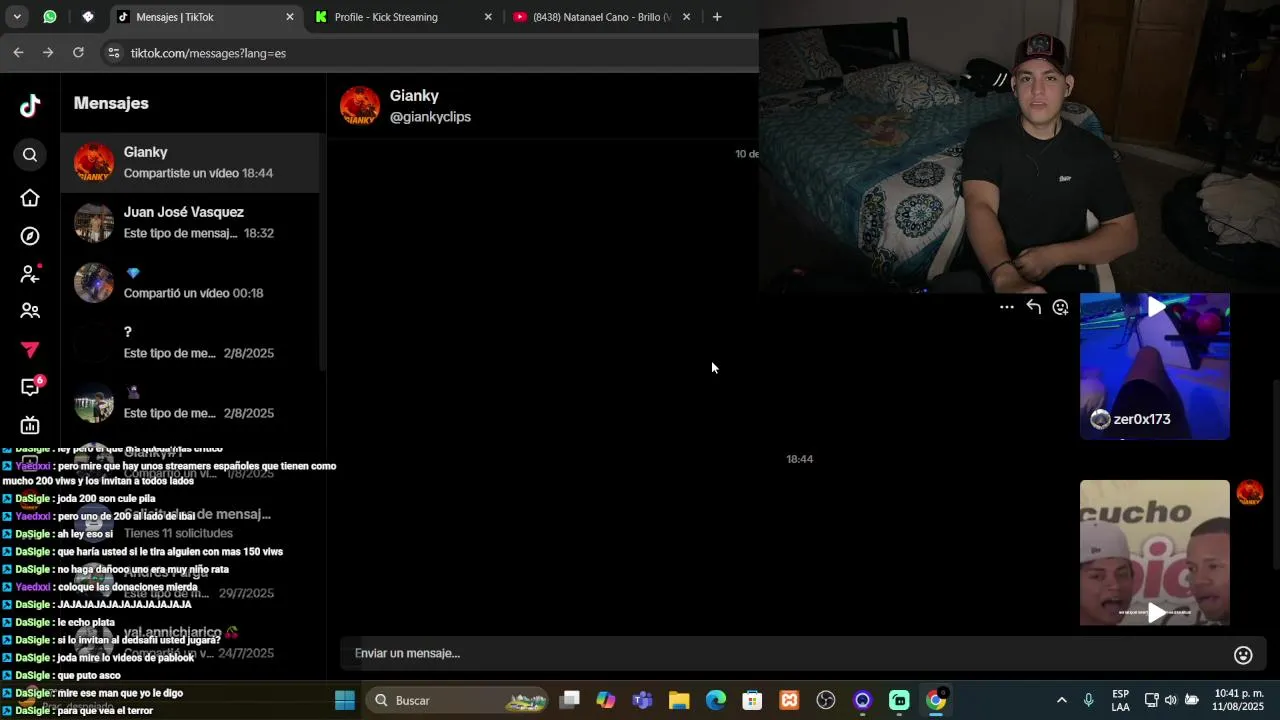Image resolution: width=1280 pixels, height=720 pixels.
Task: Open Task View on the taskbar
Action: (x=569, y=701)
